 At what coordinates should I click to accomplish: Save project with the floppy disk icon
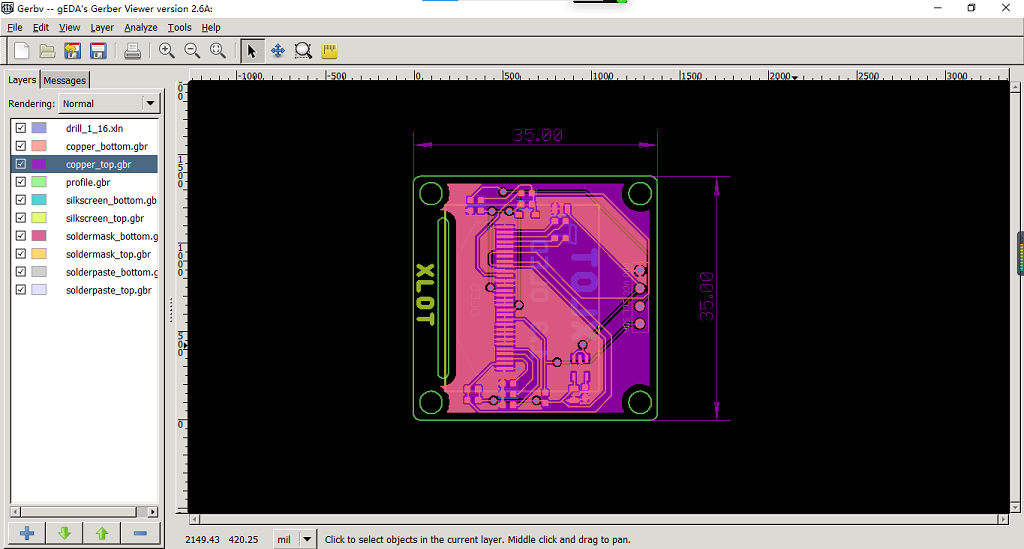click(98, 51)
